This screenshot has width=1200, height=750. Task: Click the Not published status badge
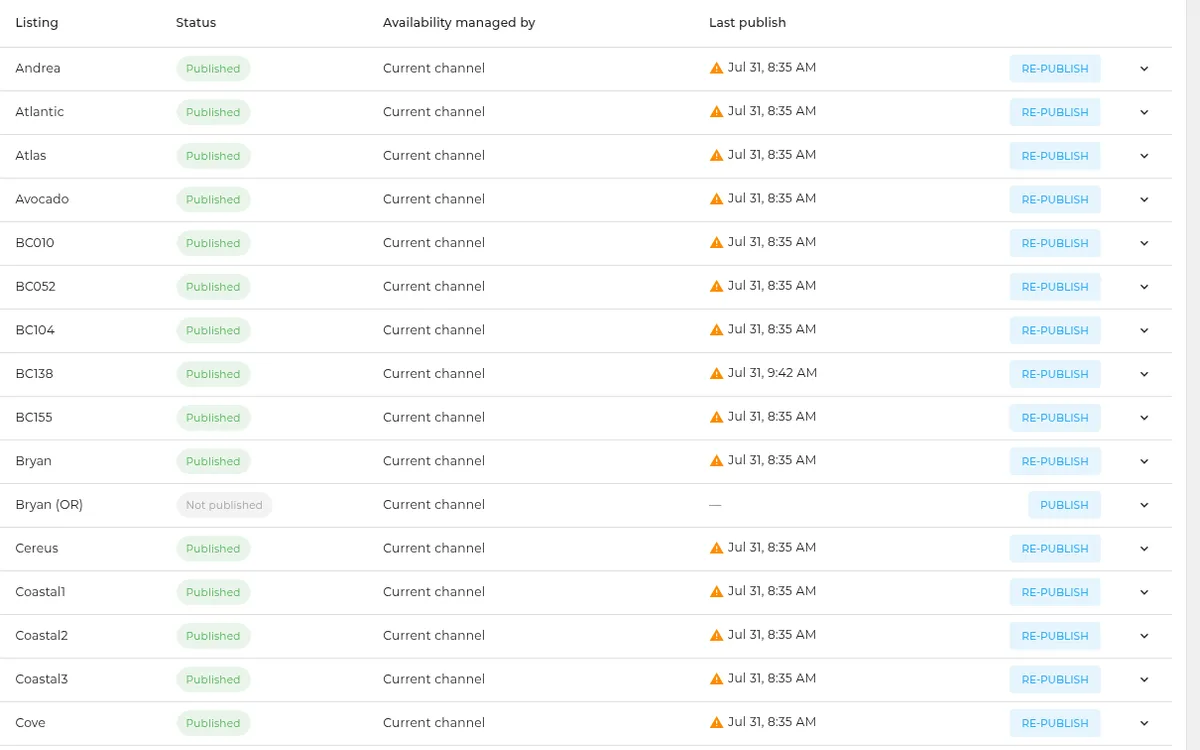coord(224,505)
